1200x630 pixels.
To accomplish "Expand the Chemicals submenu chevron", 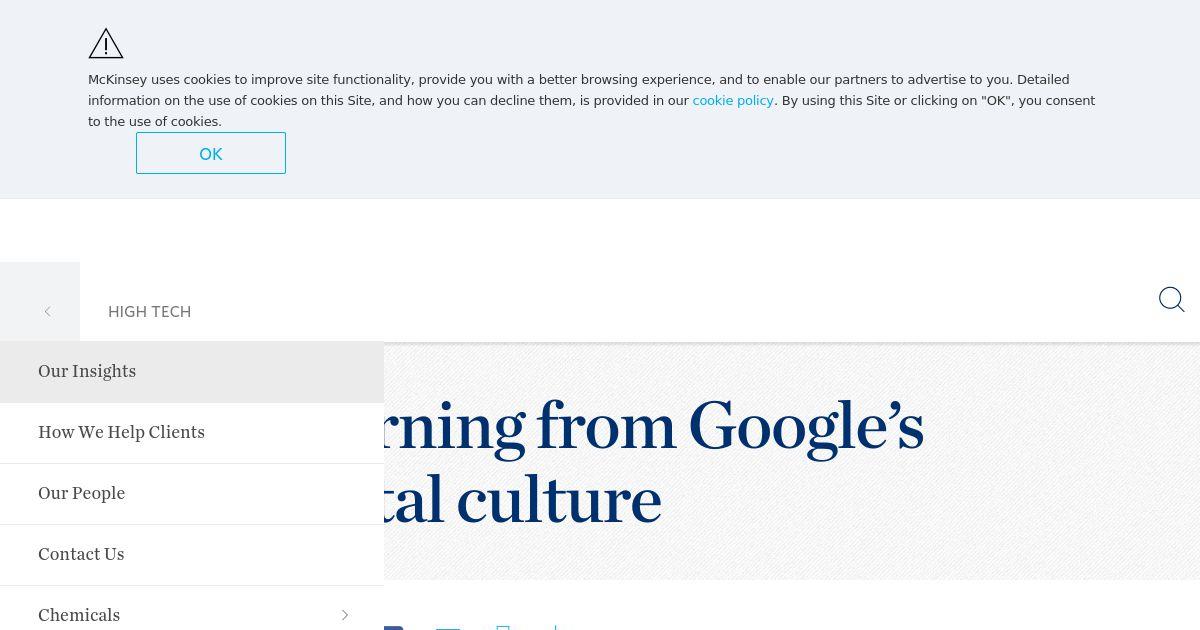I will [345, 615].
